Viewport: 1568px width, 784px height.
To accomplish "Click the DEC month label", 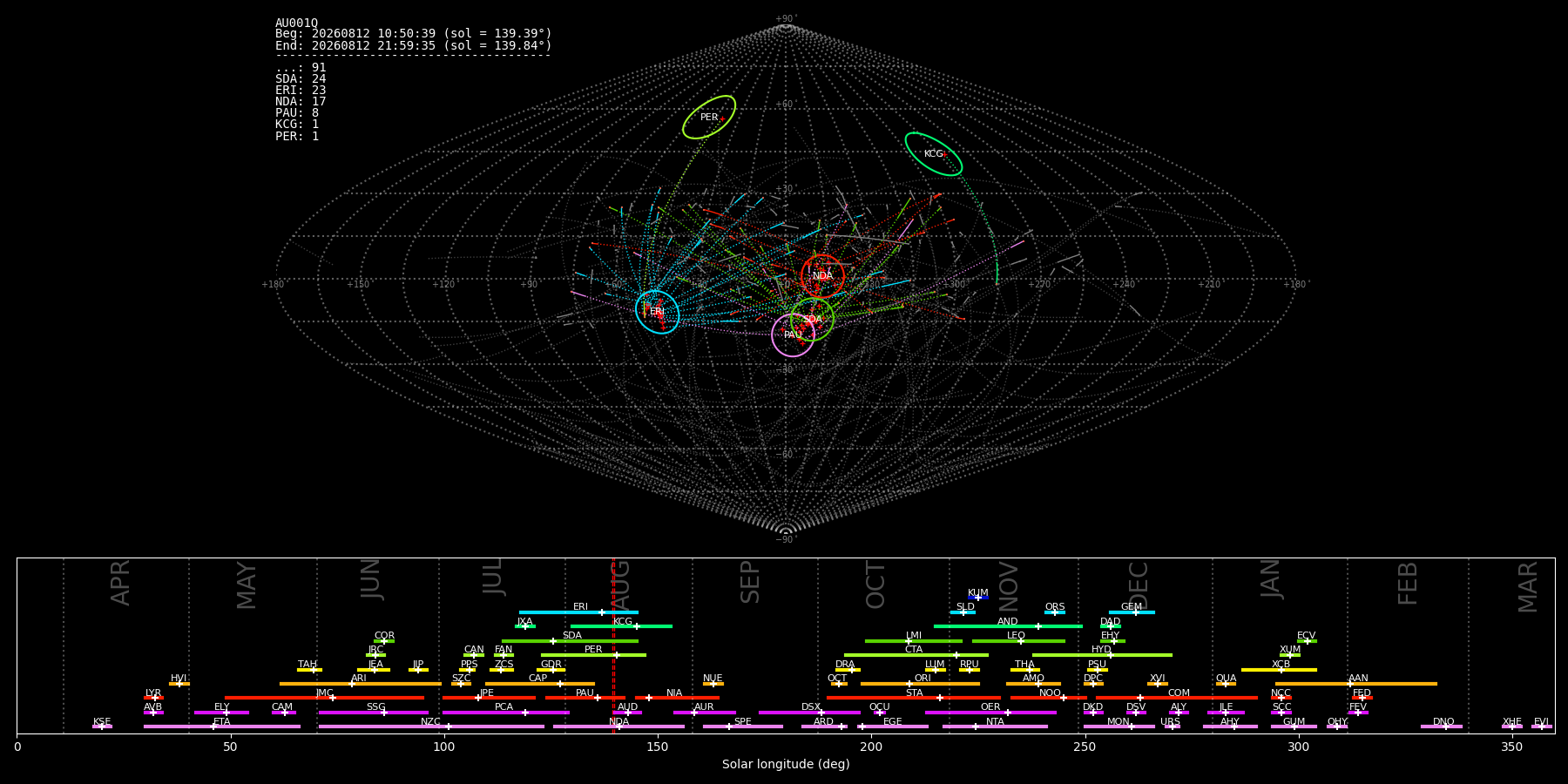I will click(x=1139, y=585).
